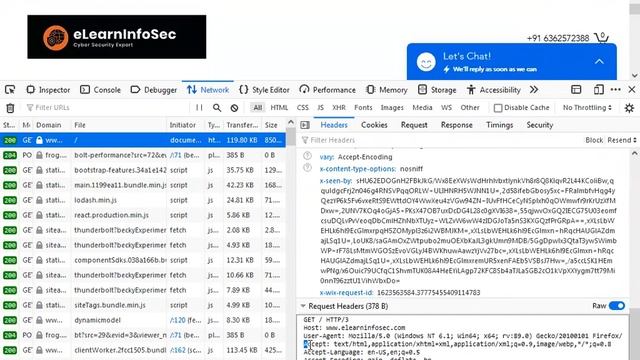Sort by the Transferred column header

pyautogui.click(x=242, y=125)
